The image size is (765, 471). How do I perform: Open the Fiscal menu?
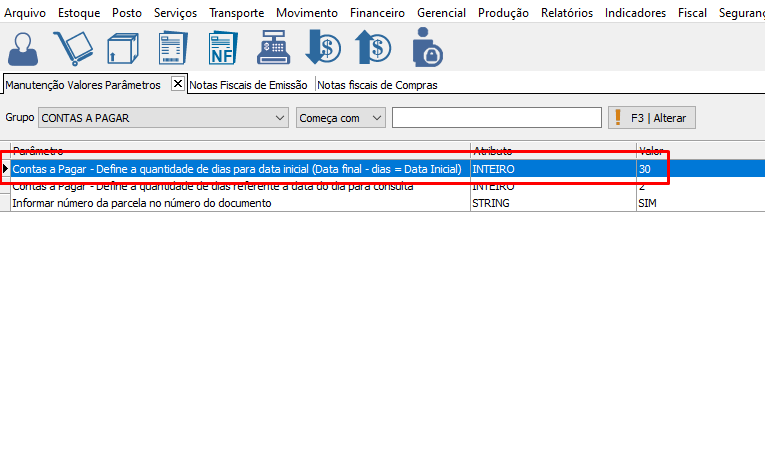(692, 13)
